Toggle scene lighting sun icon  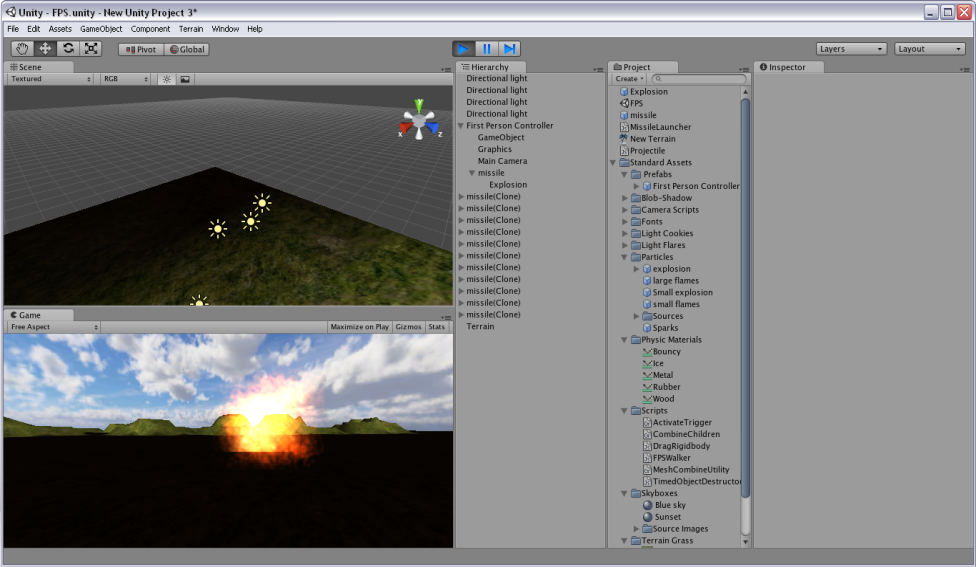[x=166, y=79]
